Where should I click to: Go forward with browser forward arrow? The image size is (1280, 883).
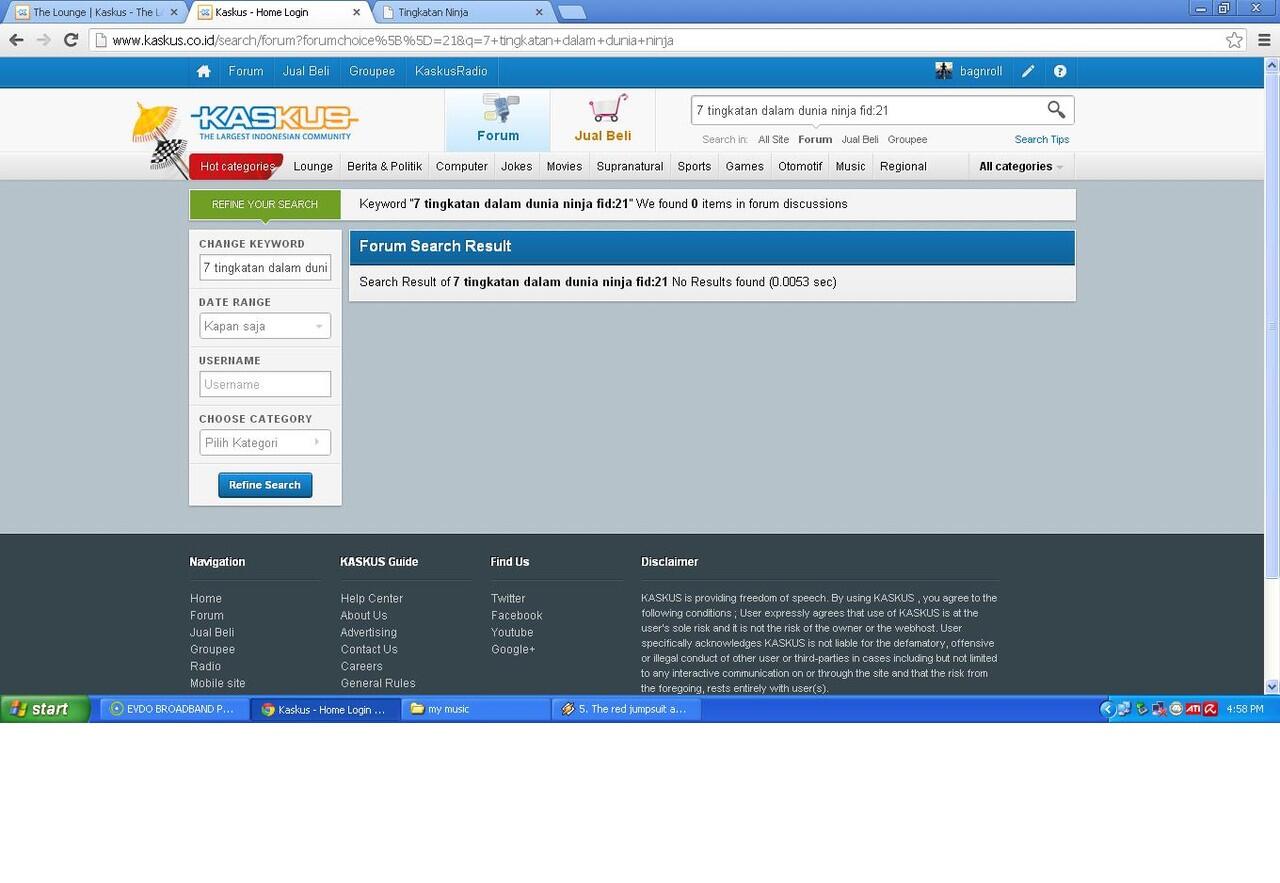pyautogui.click(x=43, y=40)
